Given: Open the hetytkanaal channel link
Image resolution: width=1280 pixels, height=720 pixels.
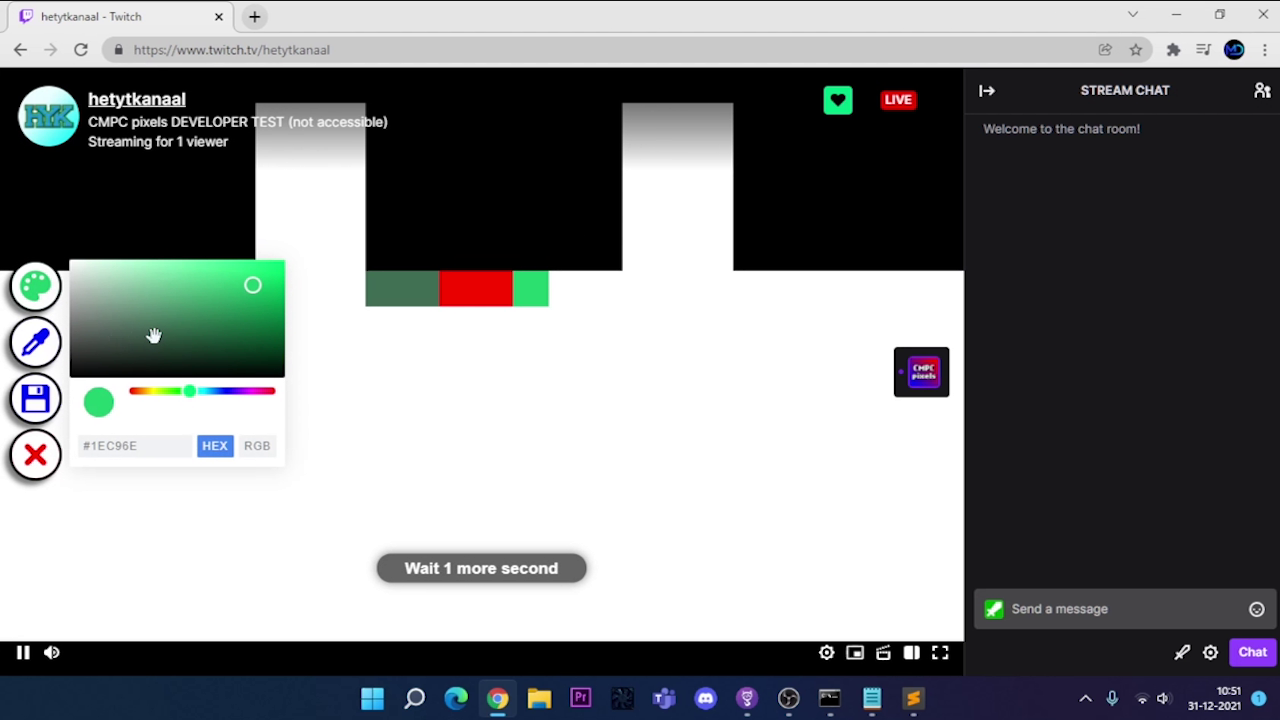Looking at the screenshot, I should pos(137,99).
